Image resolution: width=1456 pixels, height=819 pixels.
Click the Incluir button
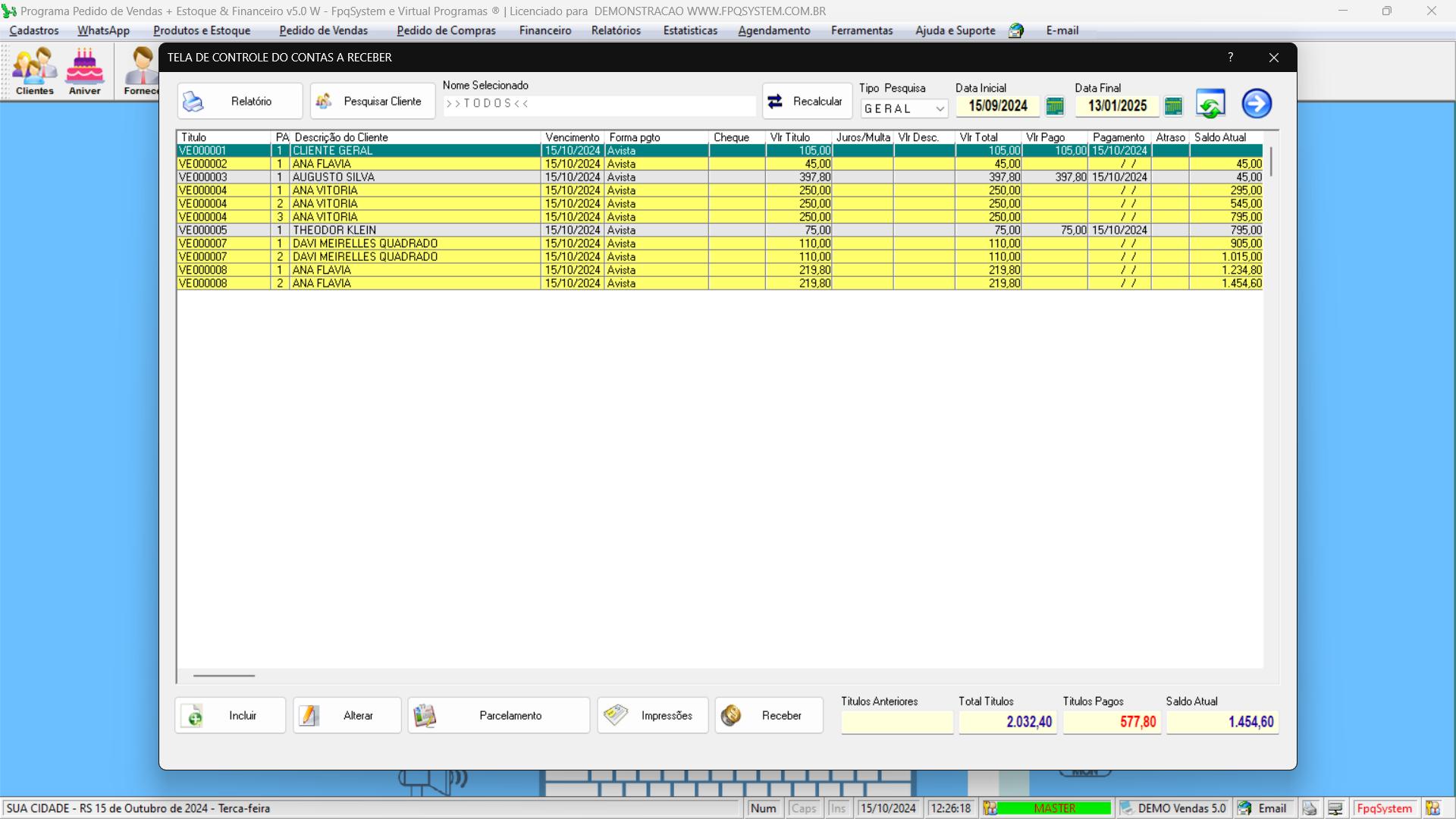click(x=231, y=715)
